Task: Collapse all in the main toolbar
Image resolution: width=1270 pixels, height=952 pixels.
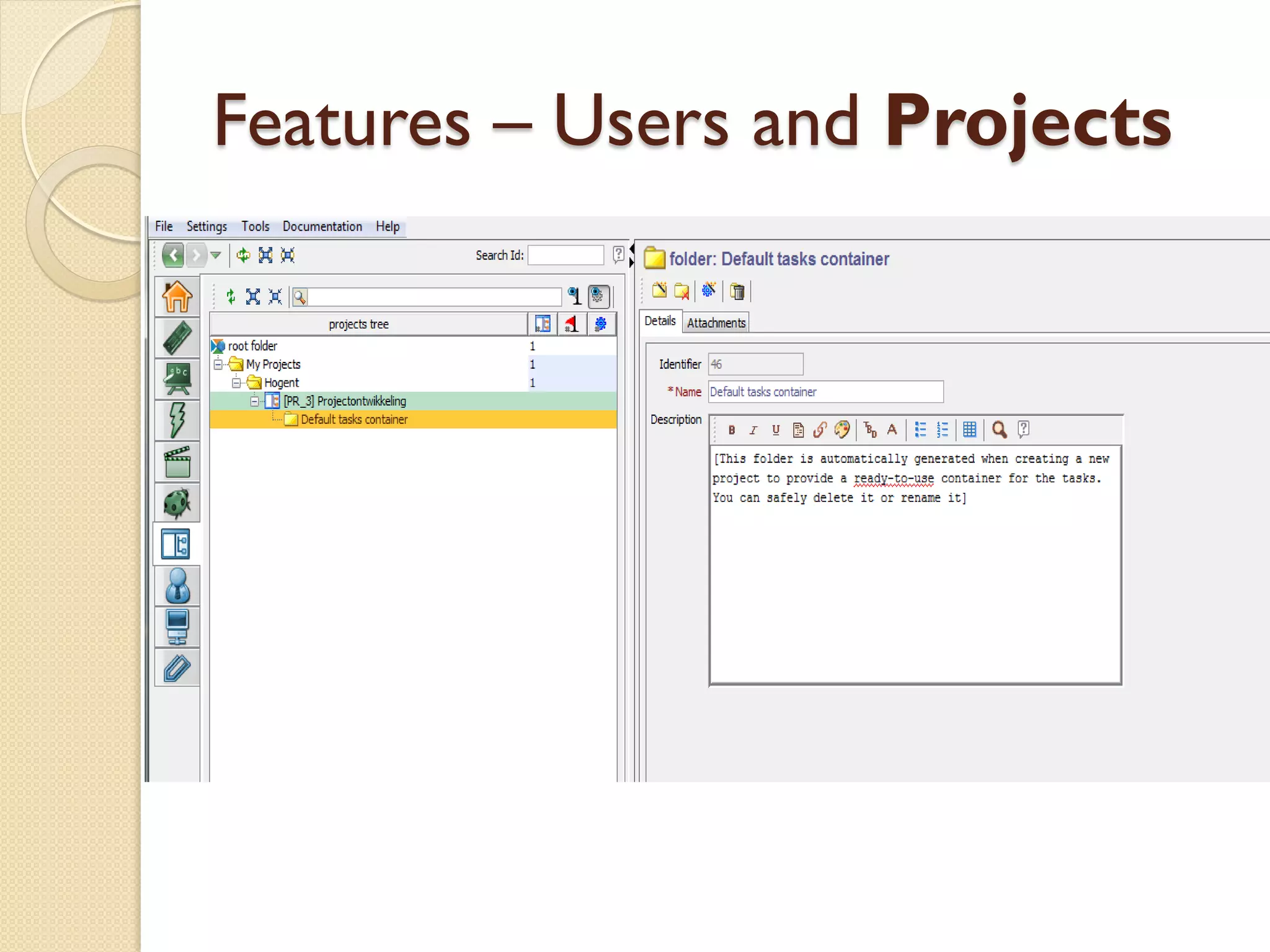Action: 288,255
